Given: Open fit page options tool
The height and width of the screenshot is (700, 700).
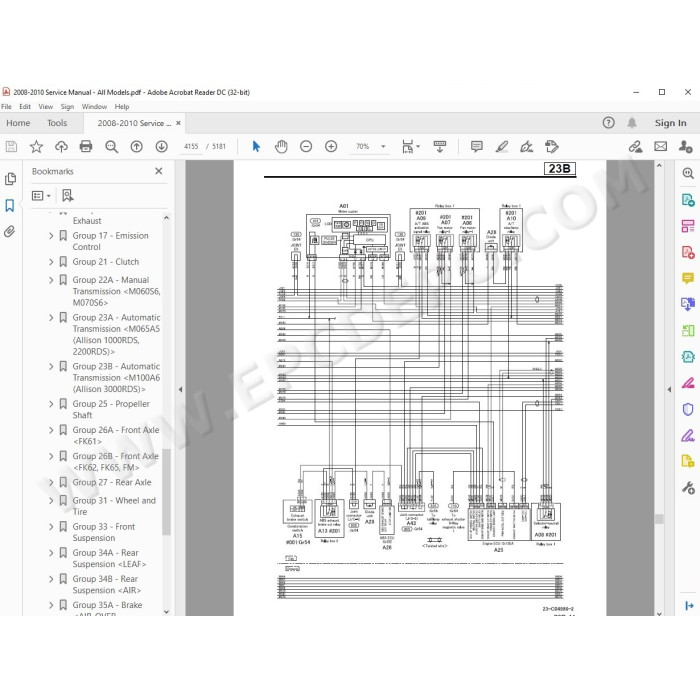Looking at the screenshot, I should (x=410, y=146).
